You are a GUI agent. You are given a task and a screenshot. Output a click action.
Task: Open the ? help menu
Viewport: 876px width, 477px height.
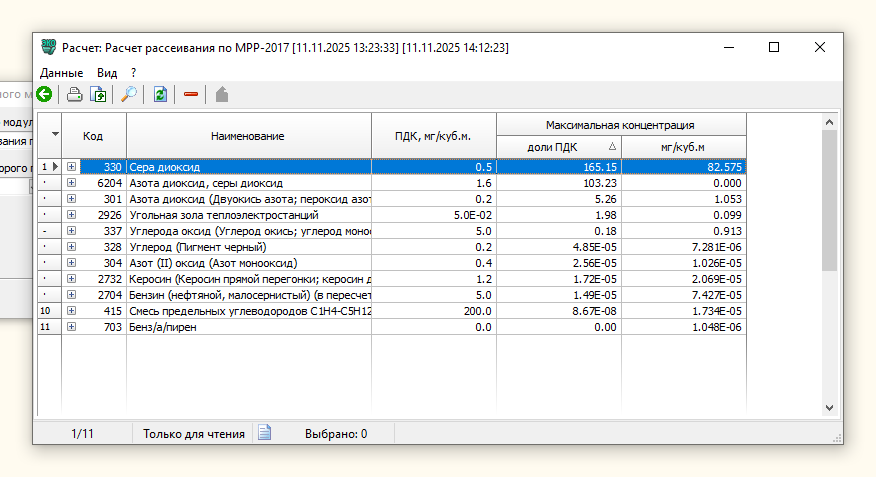[x=134, y=73]
